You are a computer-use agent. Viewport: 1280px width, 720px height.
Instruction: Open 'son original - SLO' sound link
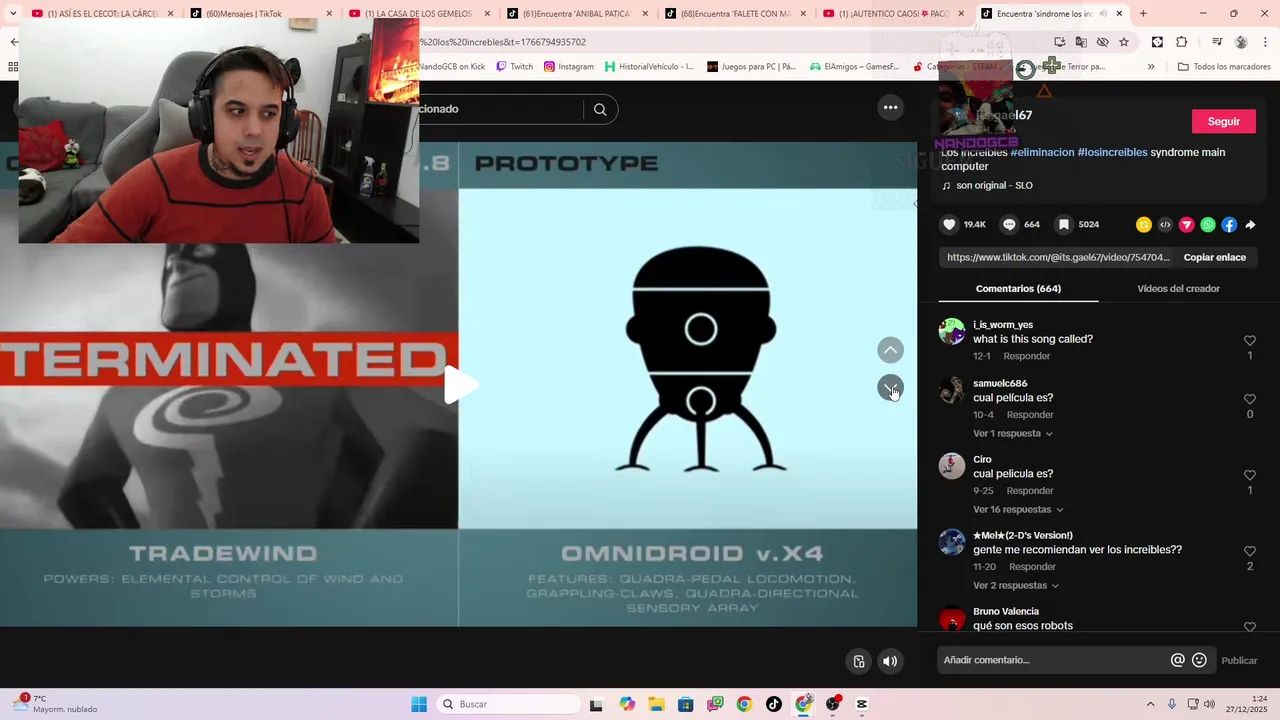click(x=994, y=186)
